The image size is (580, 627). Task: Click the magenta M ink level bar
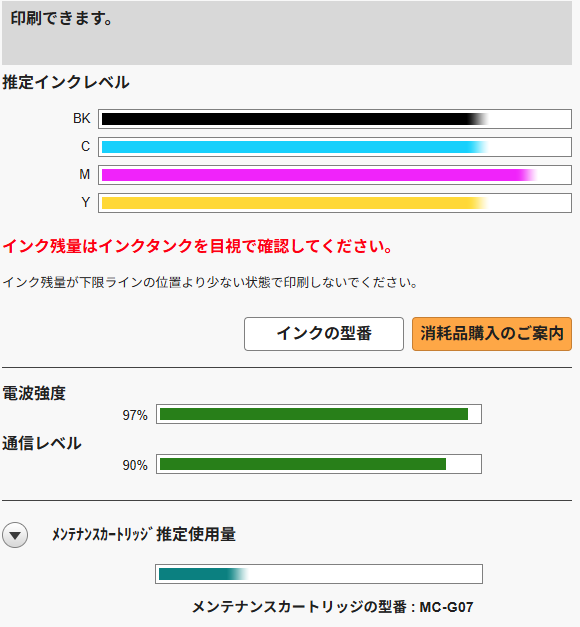point(335,175)
